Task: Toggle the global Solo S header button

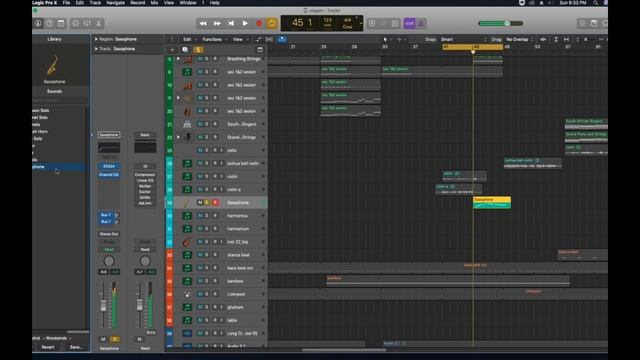Action: coord(198,50)
